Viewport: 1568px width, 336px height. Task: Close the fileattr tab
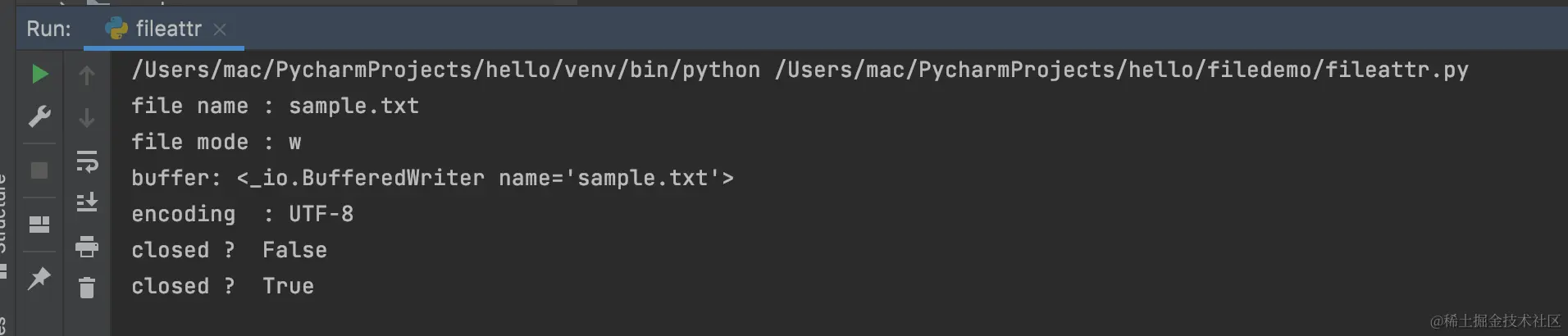coord(220,30)
